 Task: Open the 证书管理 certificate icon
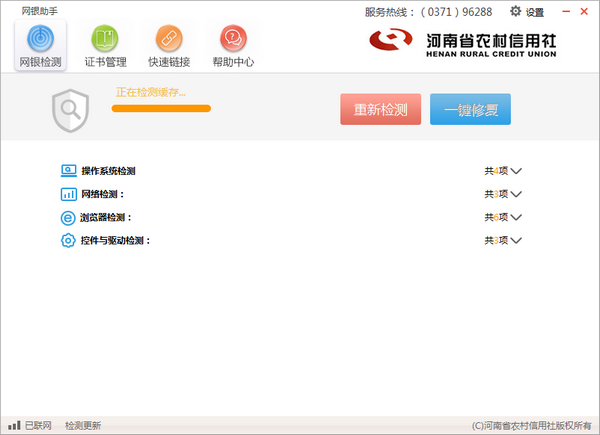point(105,39)
